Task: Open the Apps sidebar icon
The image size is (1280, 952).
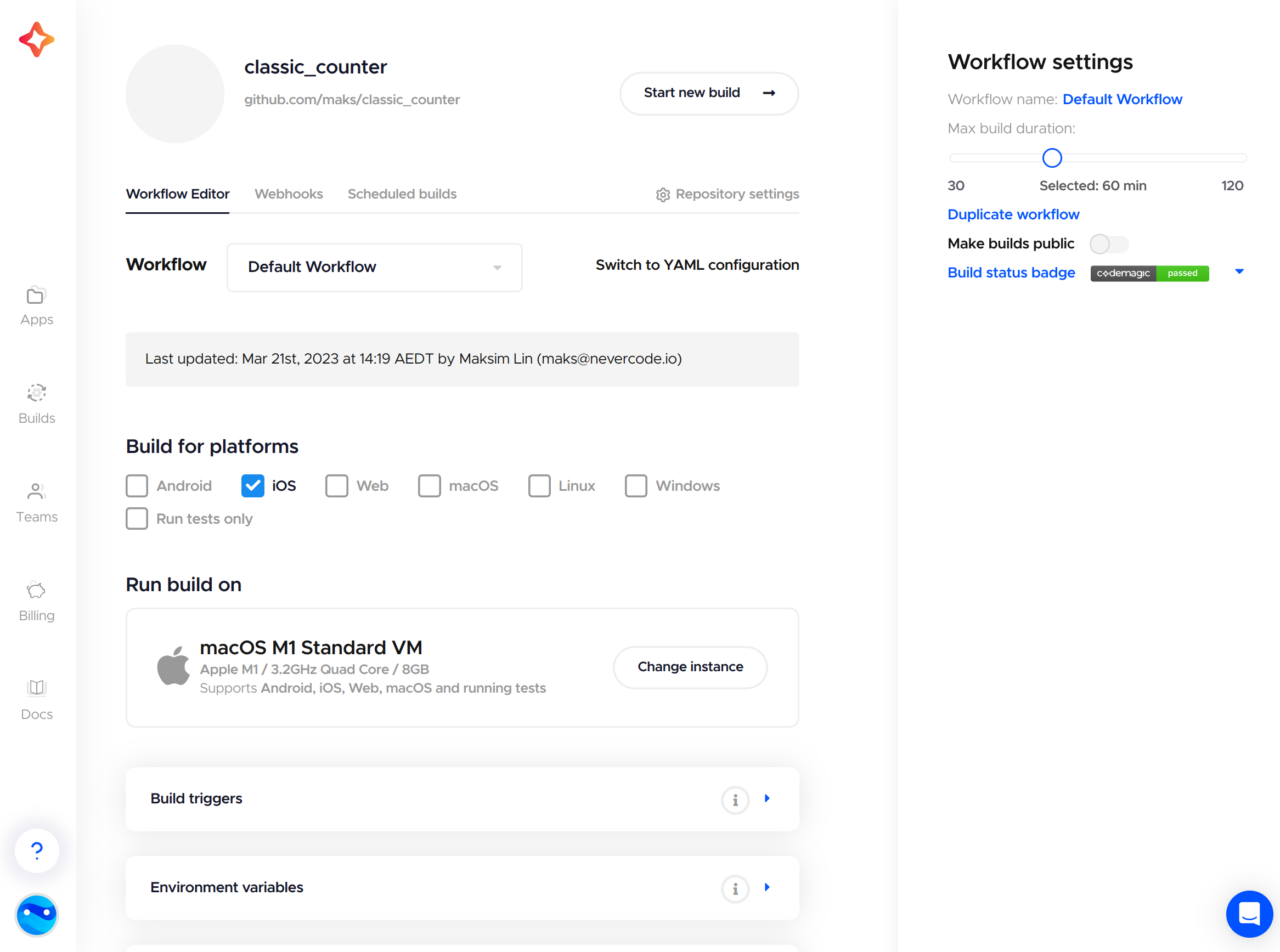Action: tap(36, 295)
